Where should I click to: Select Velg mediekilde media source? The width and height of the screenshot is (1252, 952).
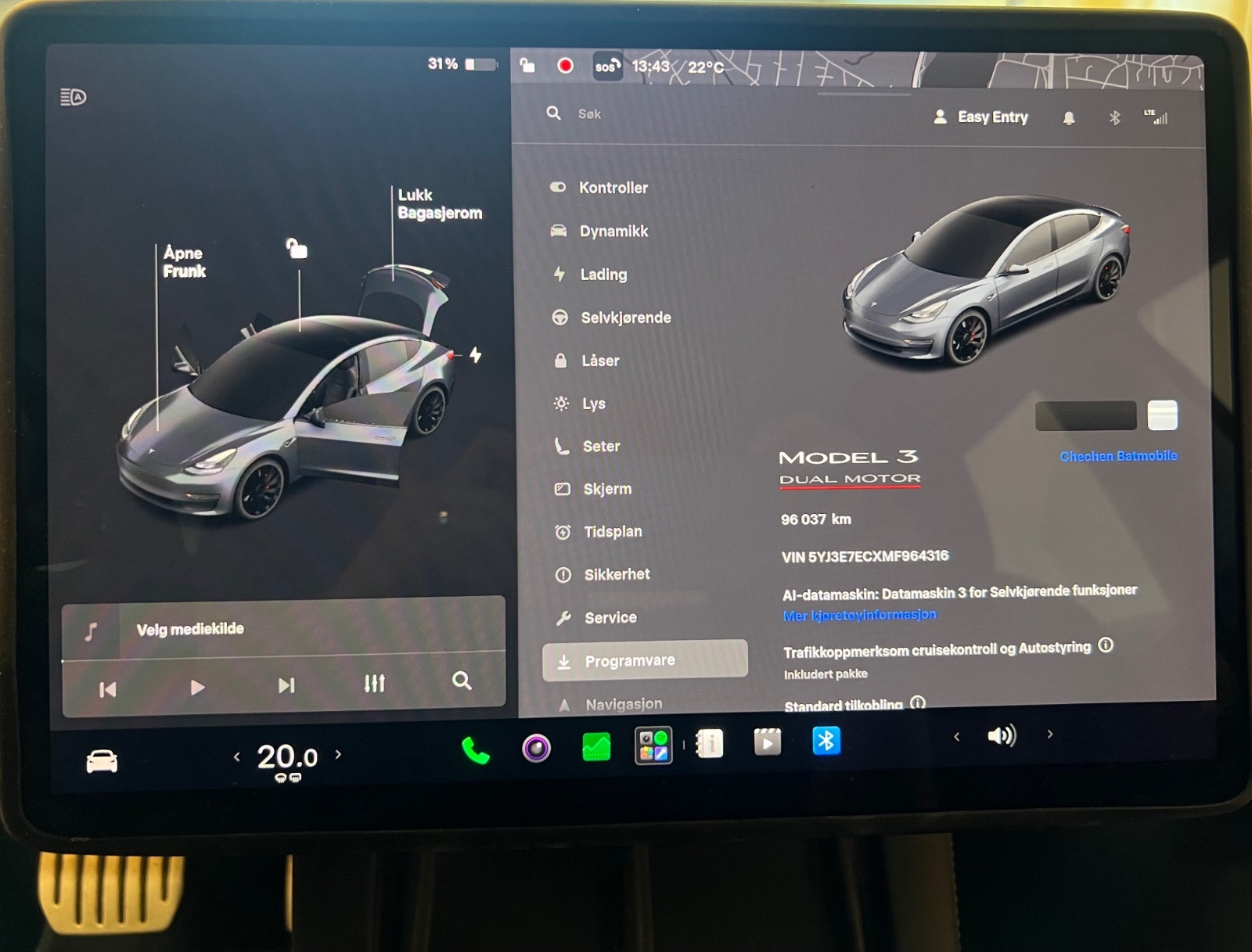[x=190, y=629]
